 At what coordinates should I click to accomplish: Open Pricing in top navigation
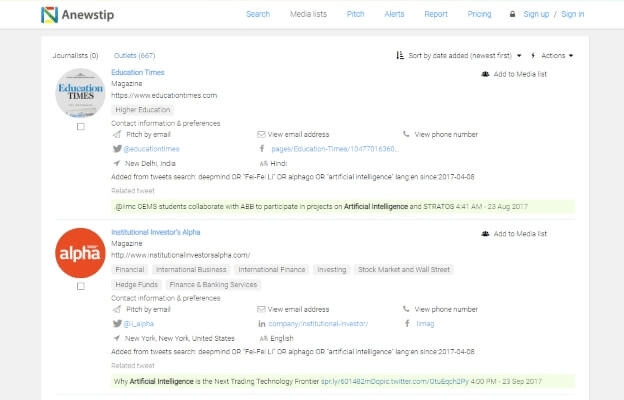click(479, 14)
